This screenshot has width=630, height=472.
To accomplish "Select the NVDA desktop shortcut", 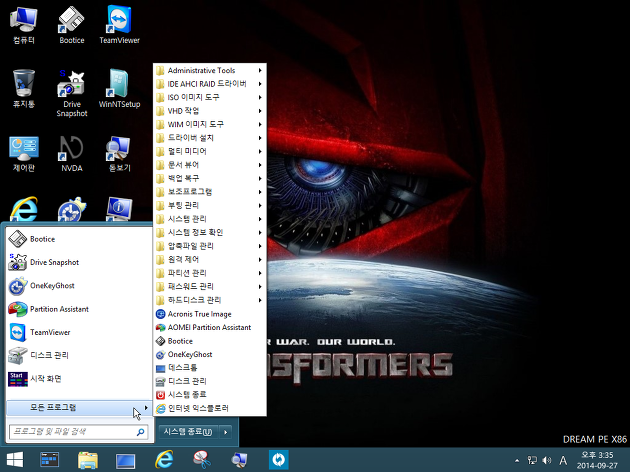I will (72, 154).
